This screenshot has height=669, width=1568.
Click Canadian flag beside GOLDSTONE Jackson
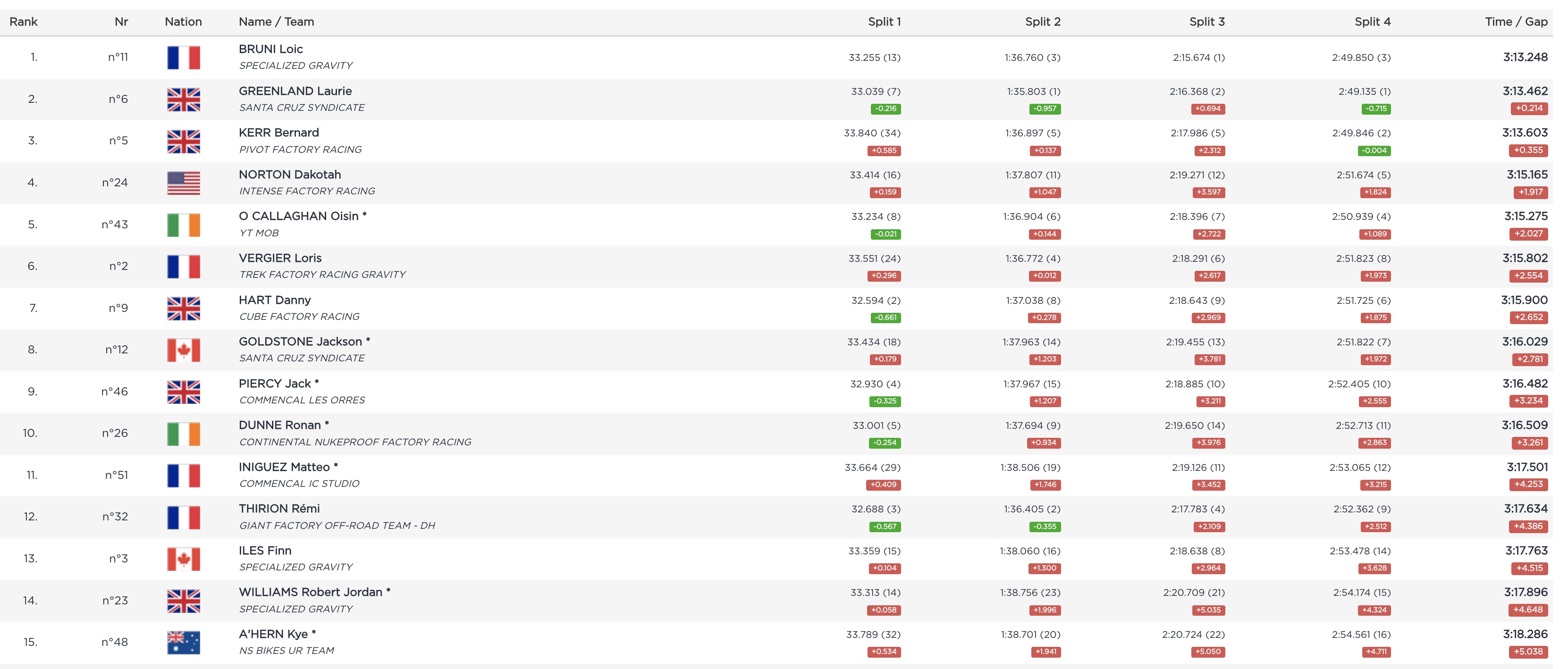[183, 351]
